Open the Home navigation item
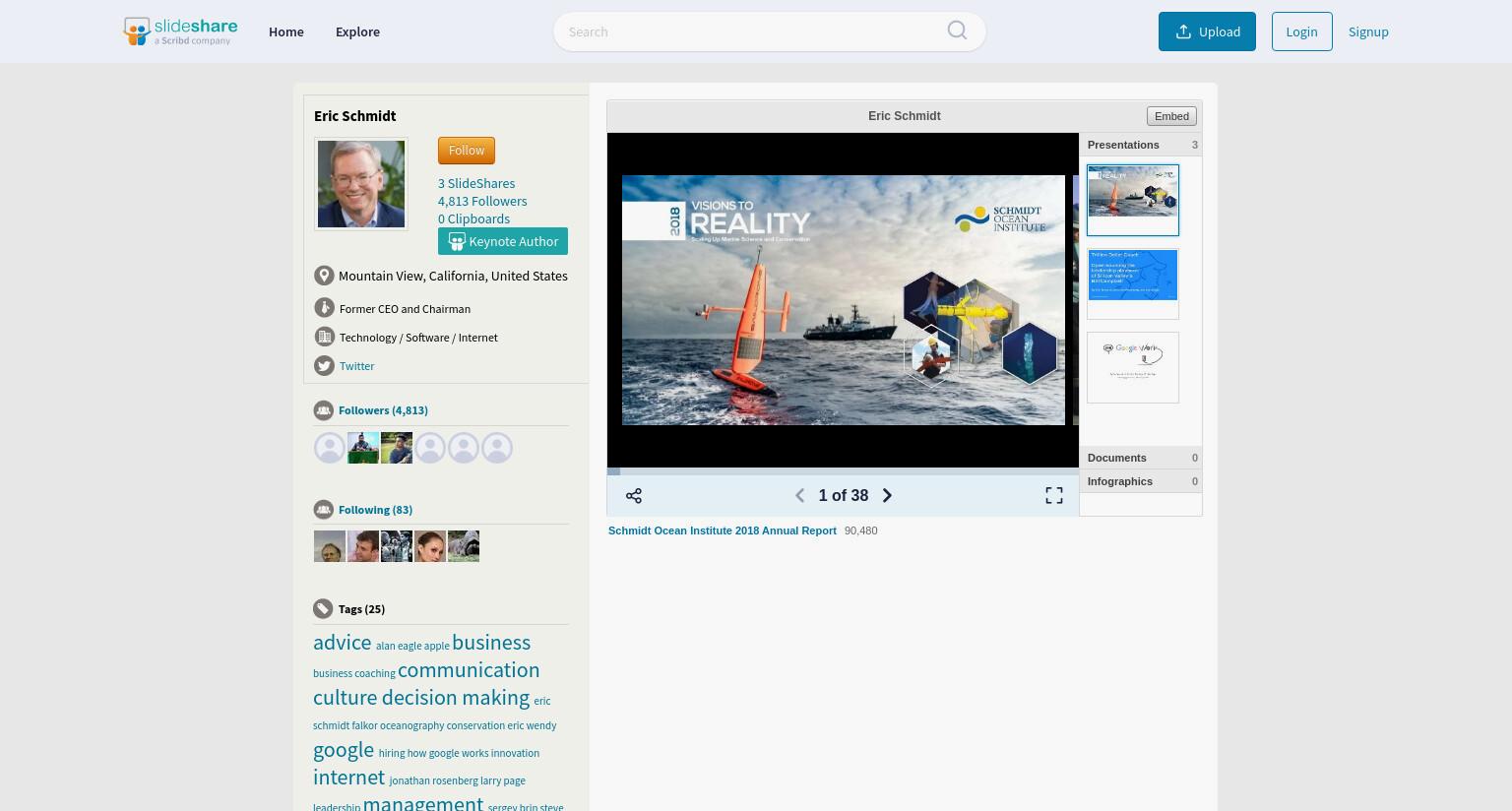 286,31
